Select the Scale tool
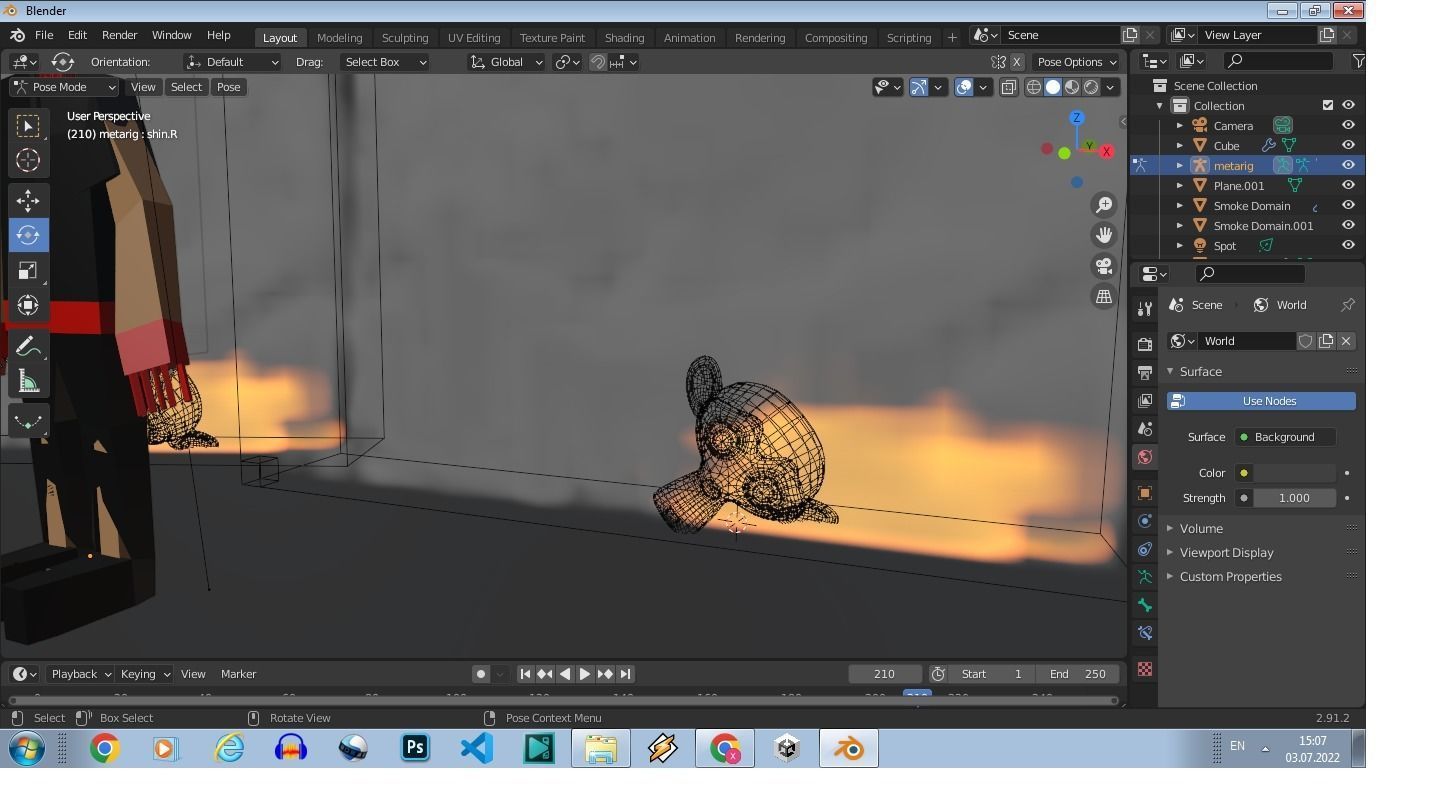Image resolution: width=1438 pixels, height=796 pixels. tap(28, 270)
